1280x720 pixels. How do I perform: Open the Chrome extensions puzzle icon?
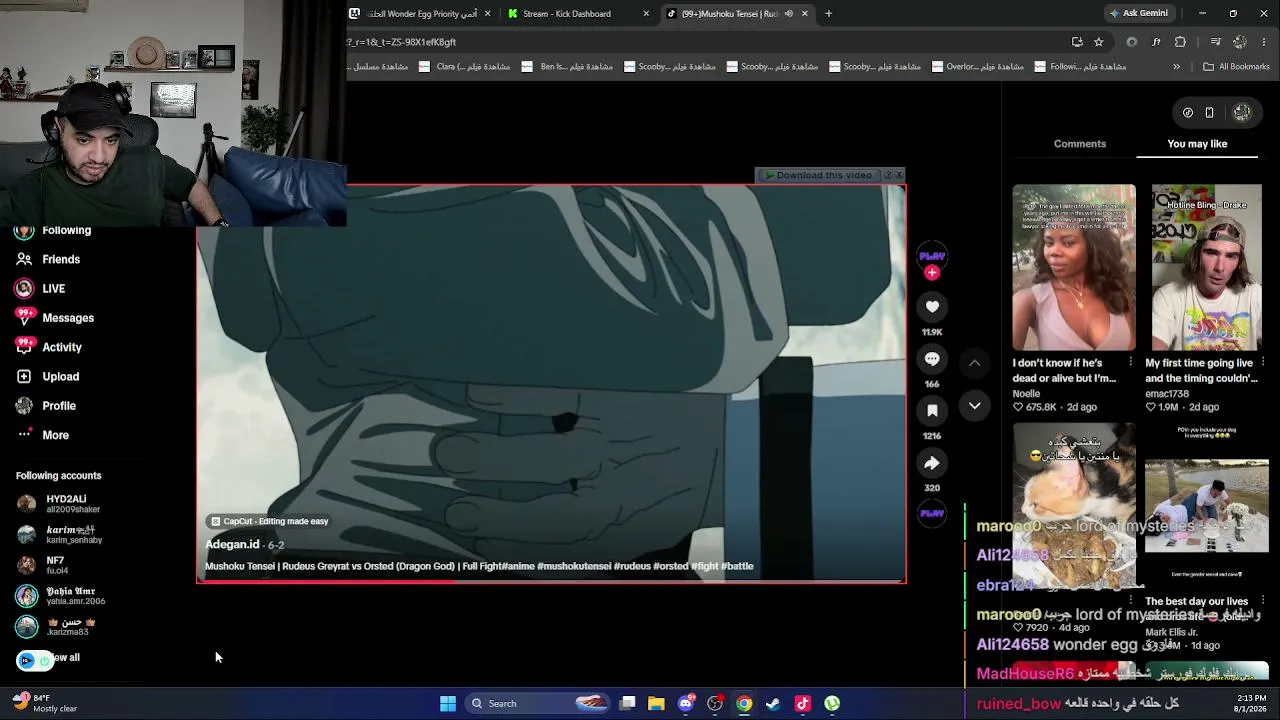[x=1181, y=42]
